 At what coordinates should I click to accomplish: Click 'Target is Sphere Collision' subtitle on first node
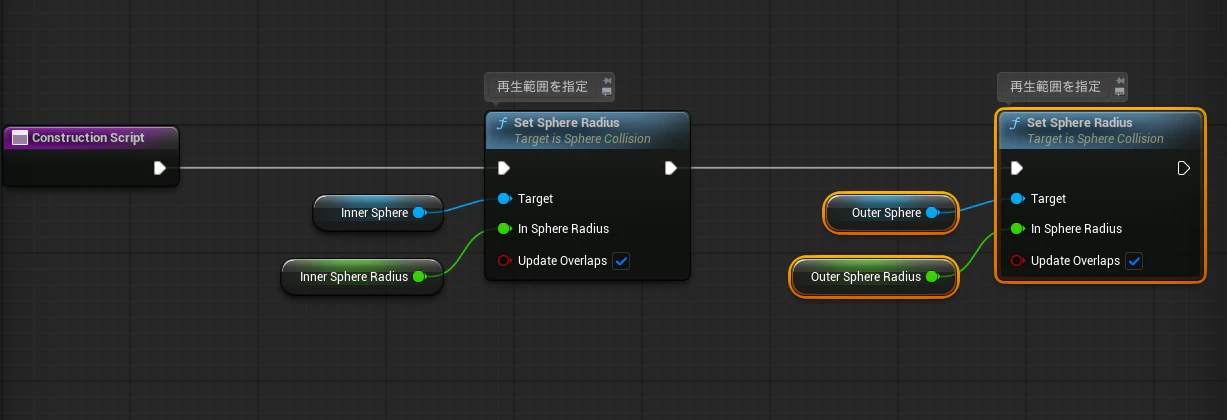582,139
